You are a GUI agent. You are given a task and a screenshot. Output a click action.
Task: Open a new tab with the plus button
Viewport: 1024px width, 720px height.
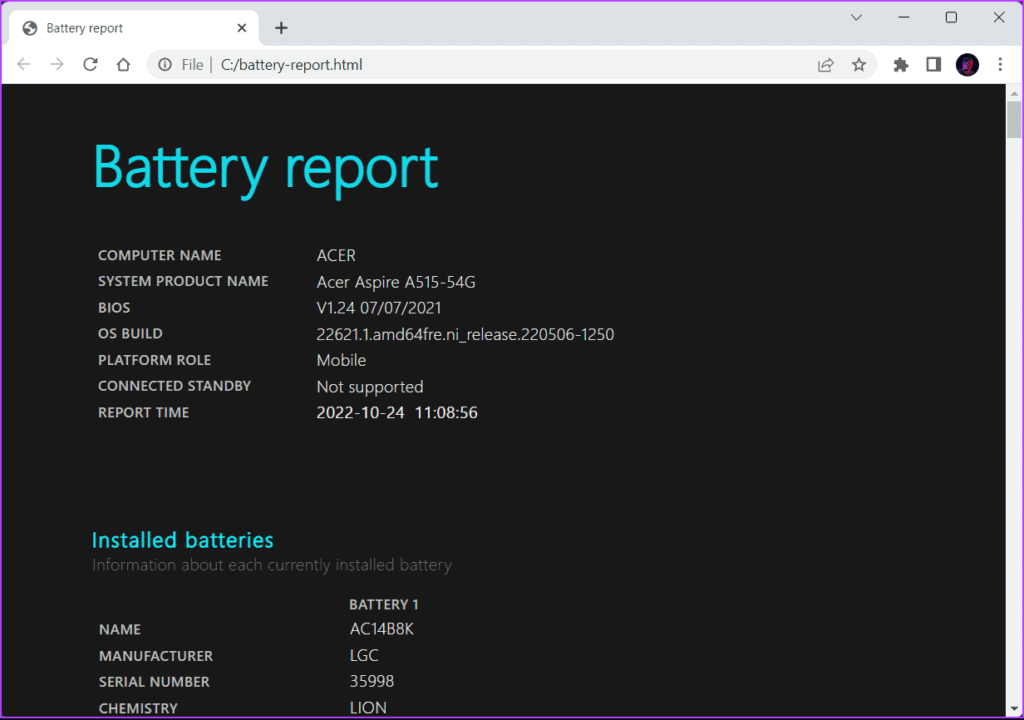point(281,28)
